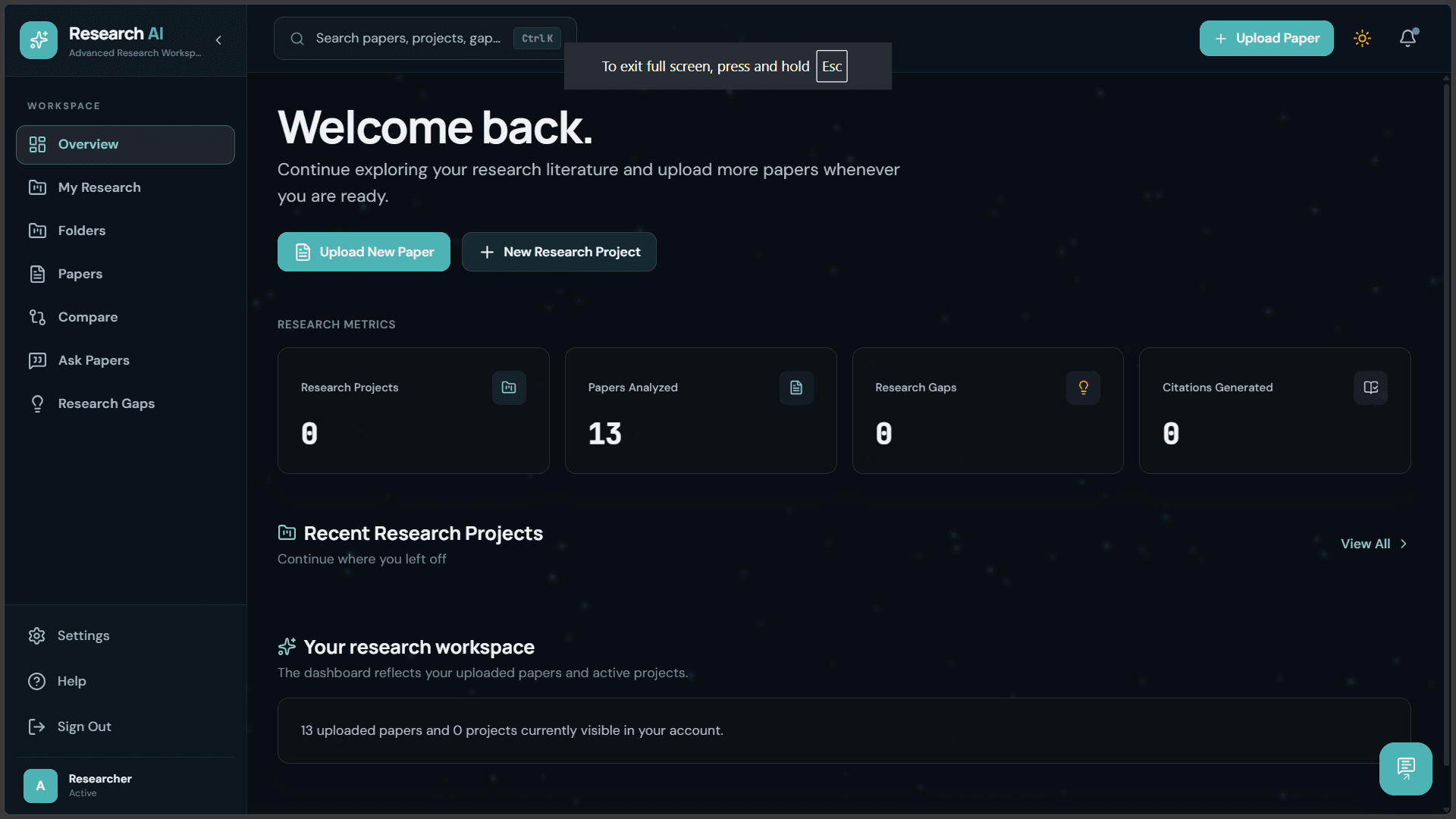Click the search papers input field
The height and width of the screenshot is (819, 1456).
[x=425, y=38]
